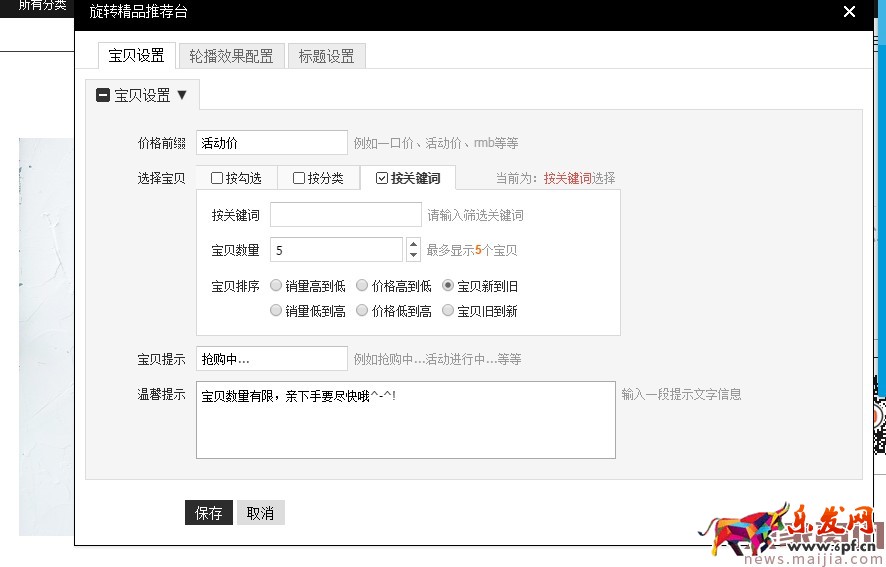The height and width of the screenshot is (567, 886).
Task: Check the 按勾选 option
Action: [217, 178]
